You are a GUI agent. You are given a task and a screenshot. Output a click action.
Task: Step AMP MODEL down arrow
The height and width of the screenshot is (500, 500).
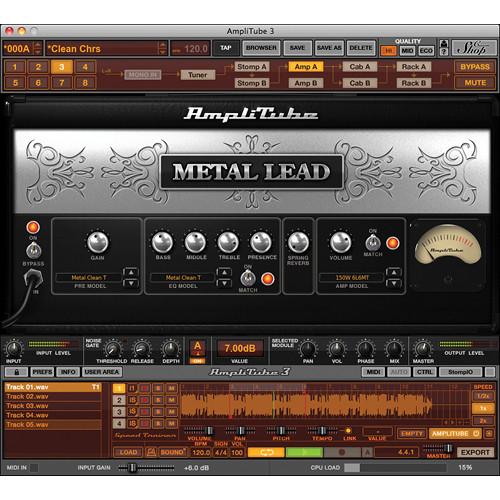[394, 283]
